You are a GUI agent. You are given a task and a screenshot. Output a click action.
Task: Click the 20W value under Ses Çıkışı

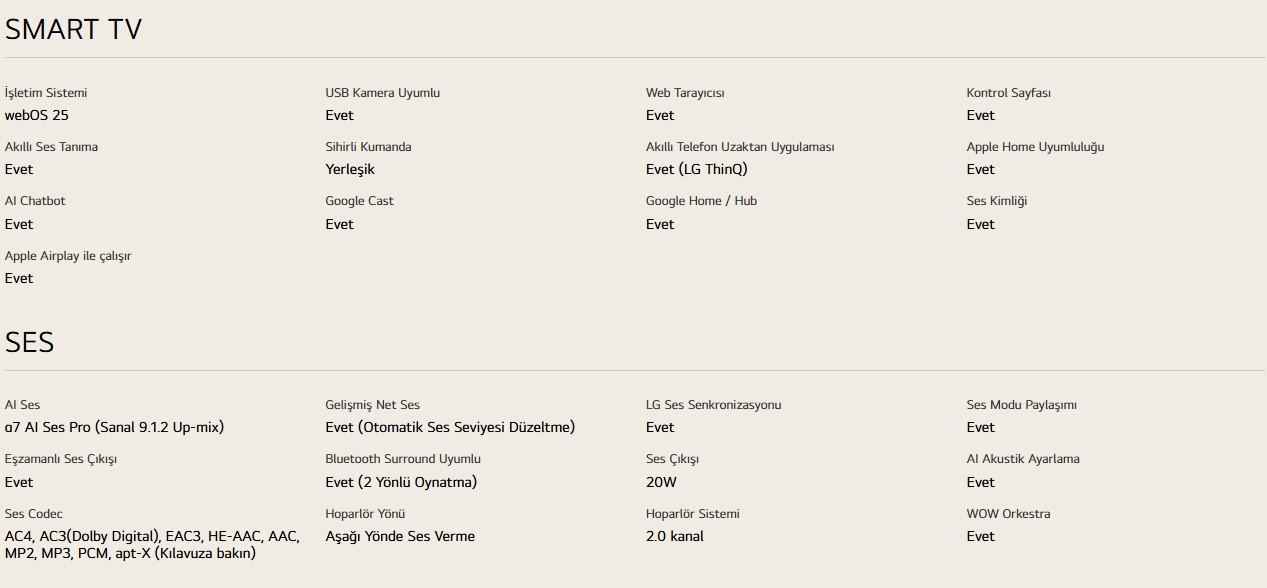click(661, 482)
